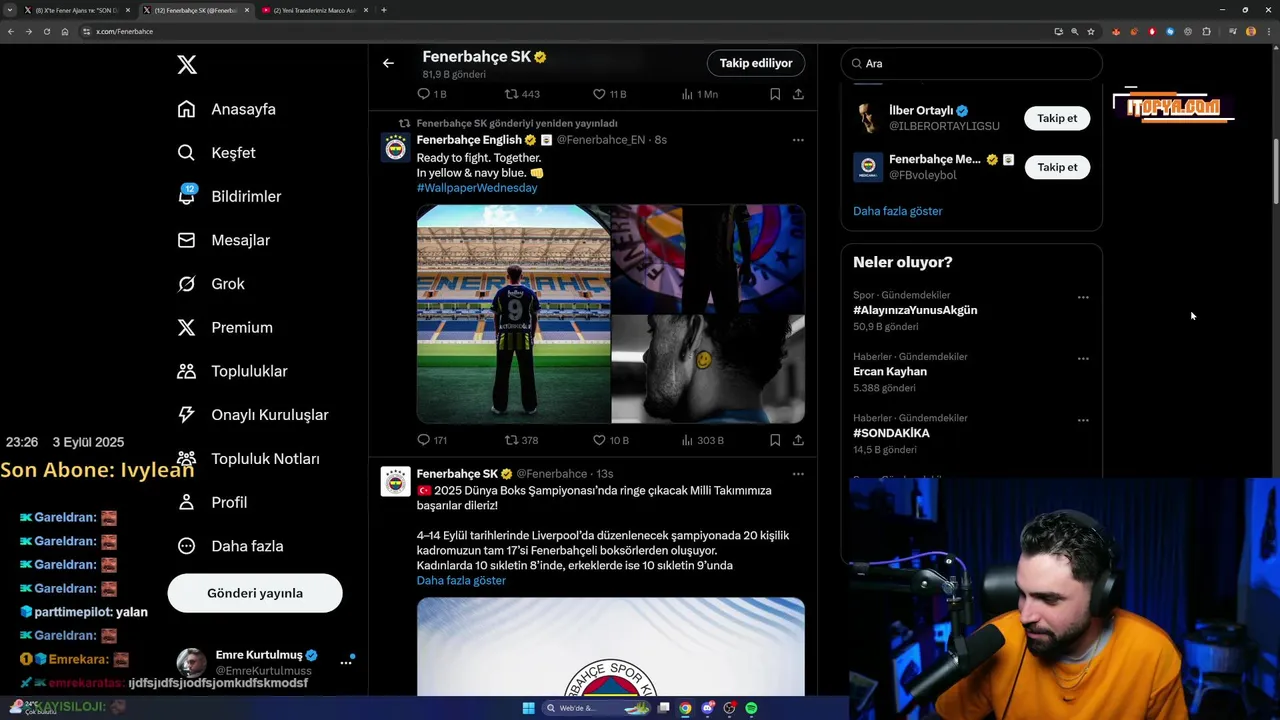Bookmark this page with the star icon
Image resolution: width=1280 pixels, height=720 pixels.
[1091, 31]
